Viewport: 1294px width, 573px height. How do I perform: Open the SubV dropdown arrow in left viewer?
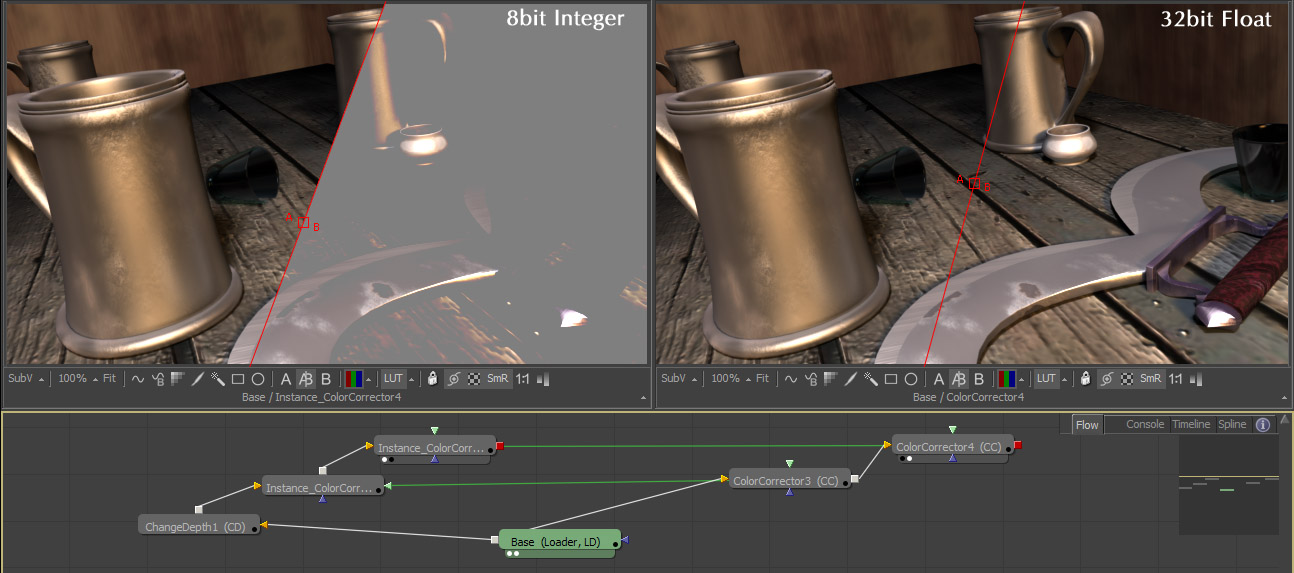(x=42, y=379)
